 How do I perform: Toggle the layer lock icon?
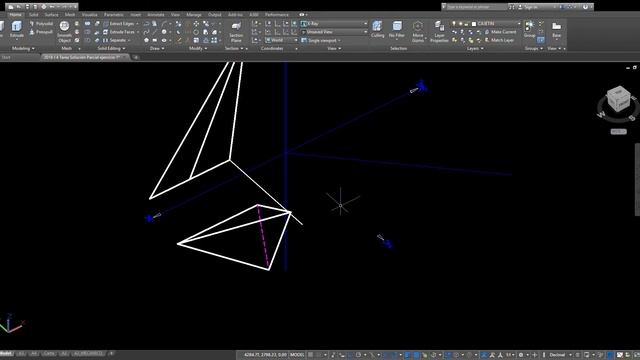coord(467,24)
